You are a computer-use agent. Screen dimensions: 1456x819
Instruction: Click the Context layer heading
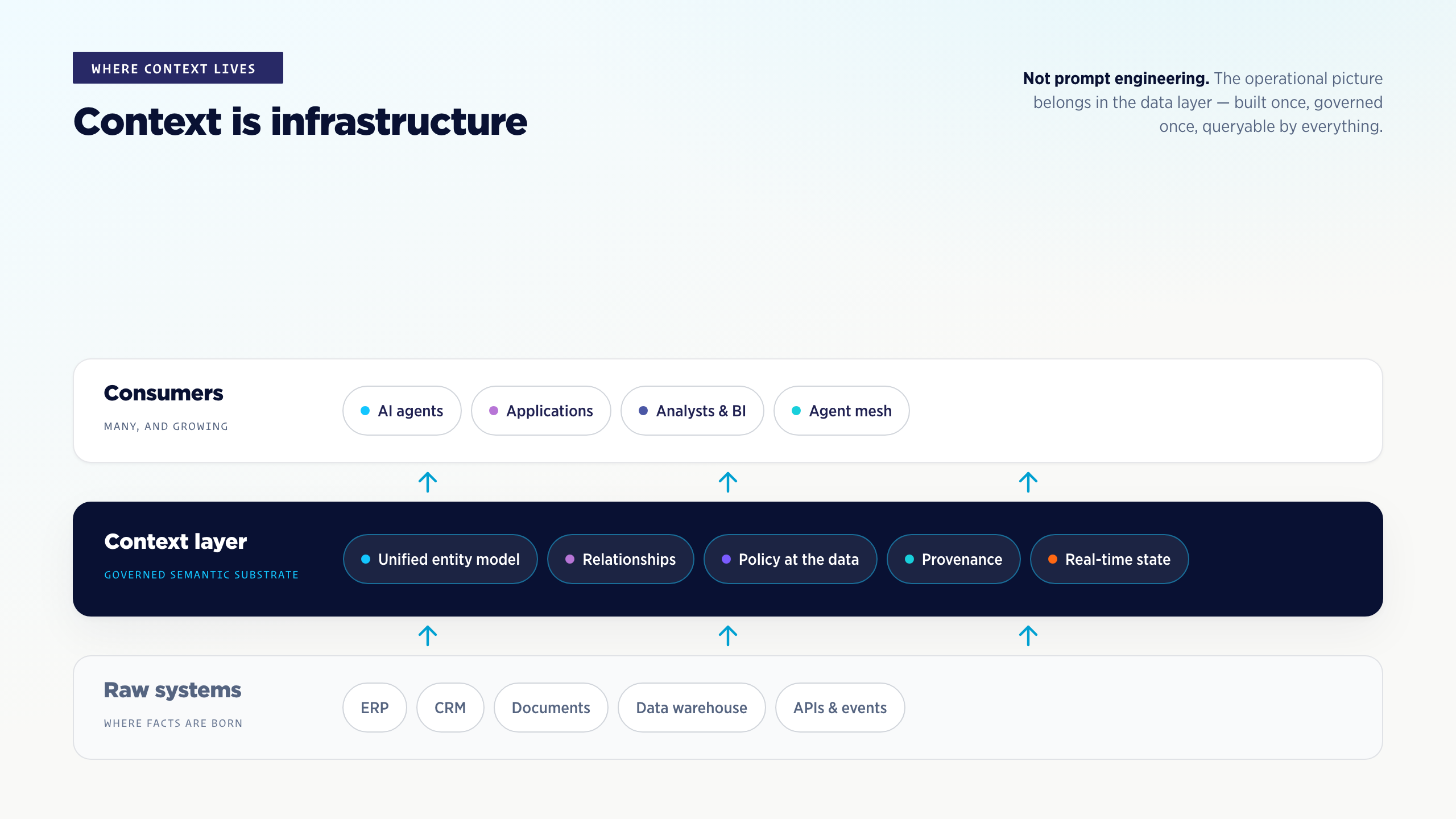176,541
